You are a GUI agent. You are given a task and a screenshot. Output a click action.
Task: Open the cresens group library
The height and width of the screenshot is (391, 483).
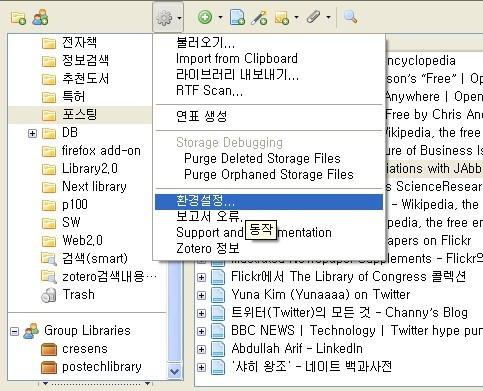[x=85, y=349]
